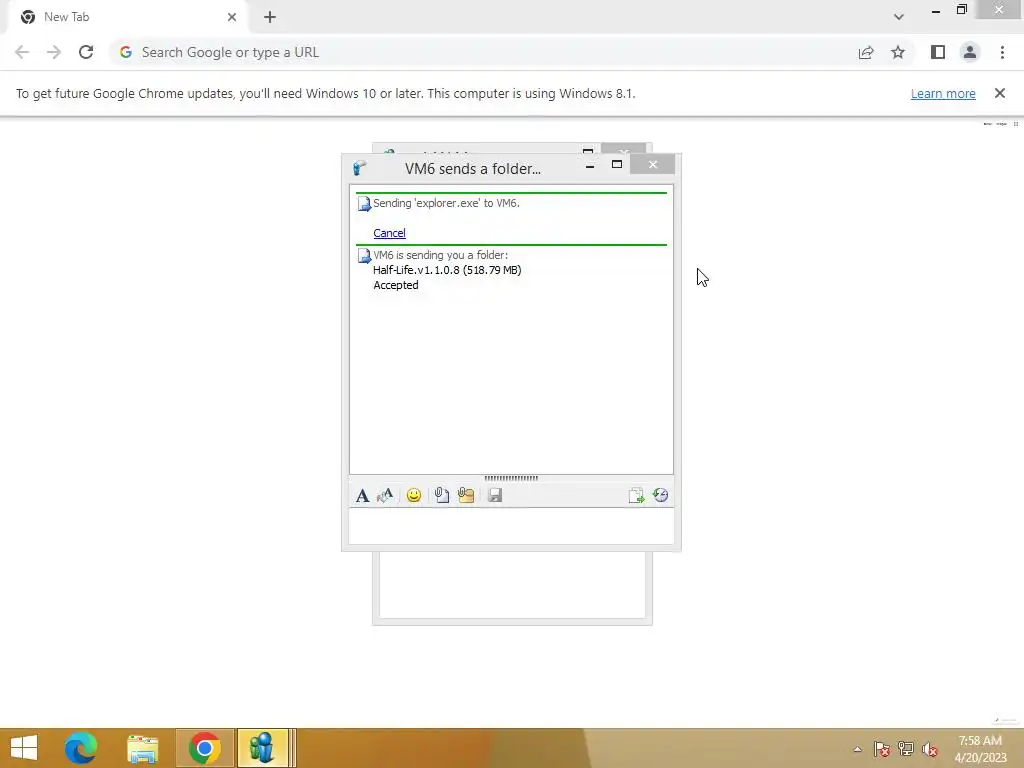
Task: Go forward in Chrome
Action: pyautogui.click(x=54, y=52)
